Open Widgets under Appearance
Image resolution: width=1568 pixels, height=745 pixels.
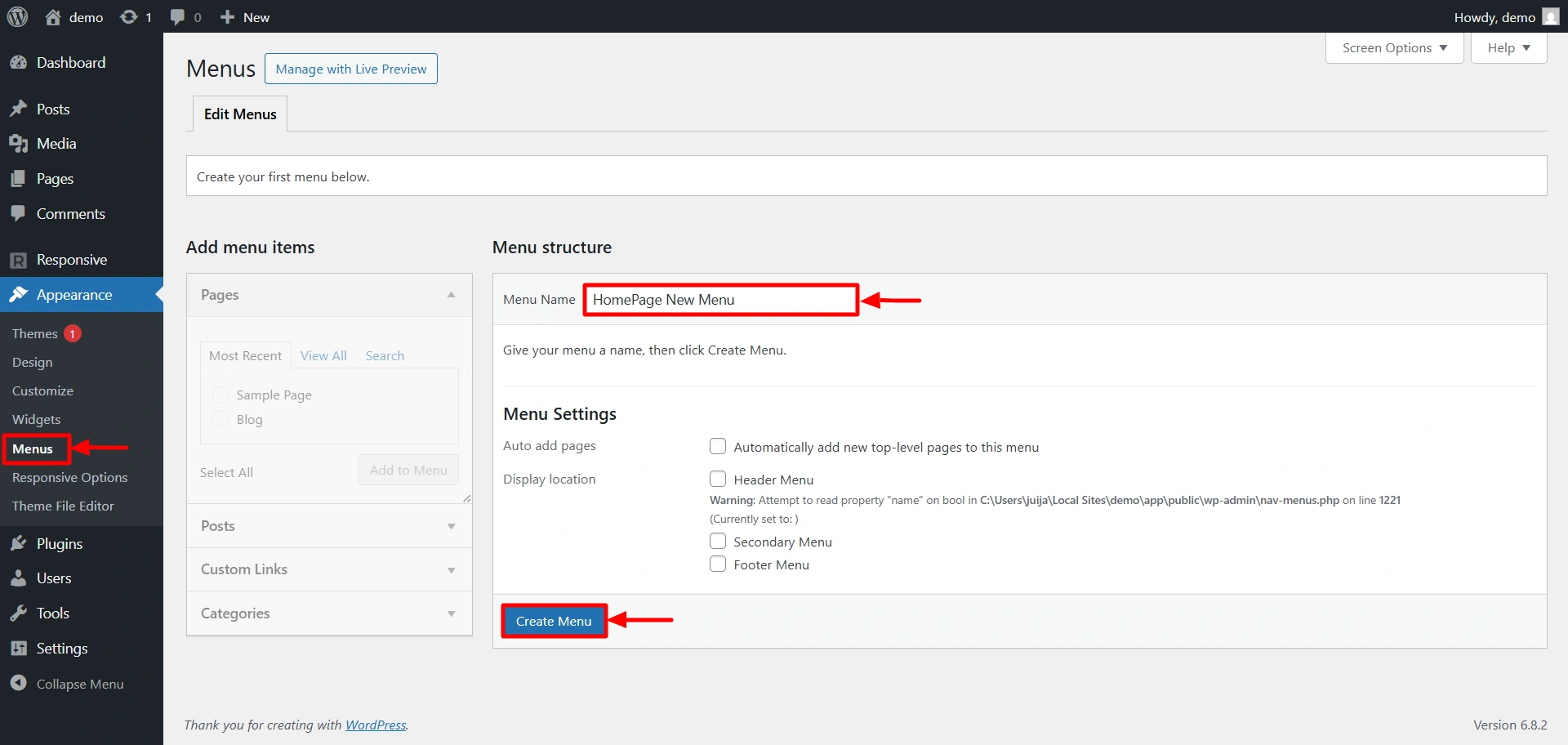click(x=37, y=419)
